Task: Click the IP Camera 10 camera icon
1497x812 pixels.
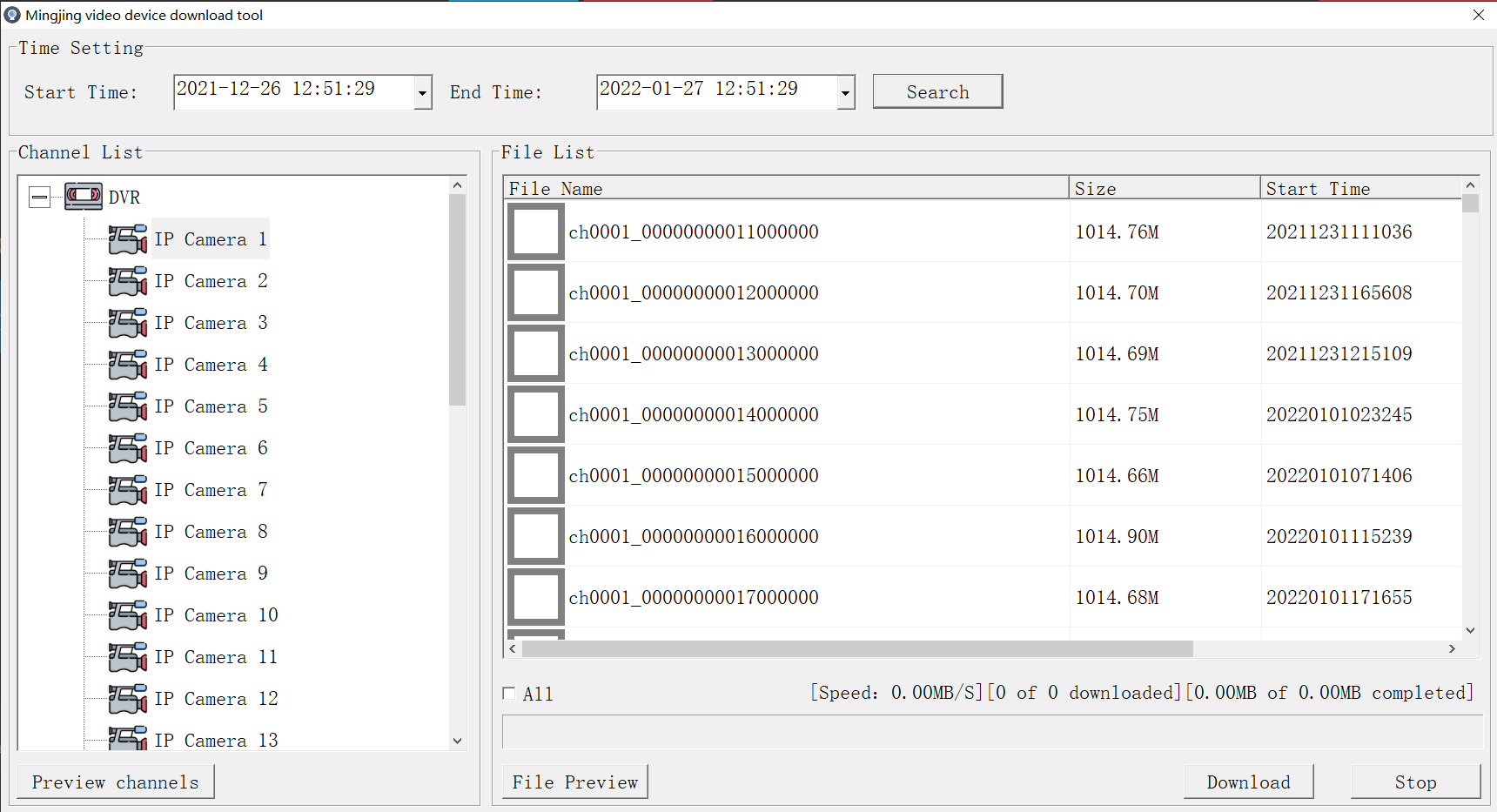Action: (x=128, y=615)
